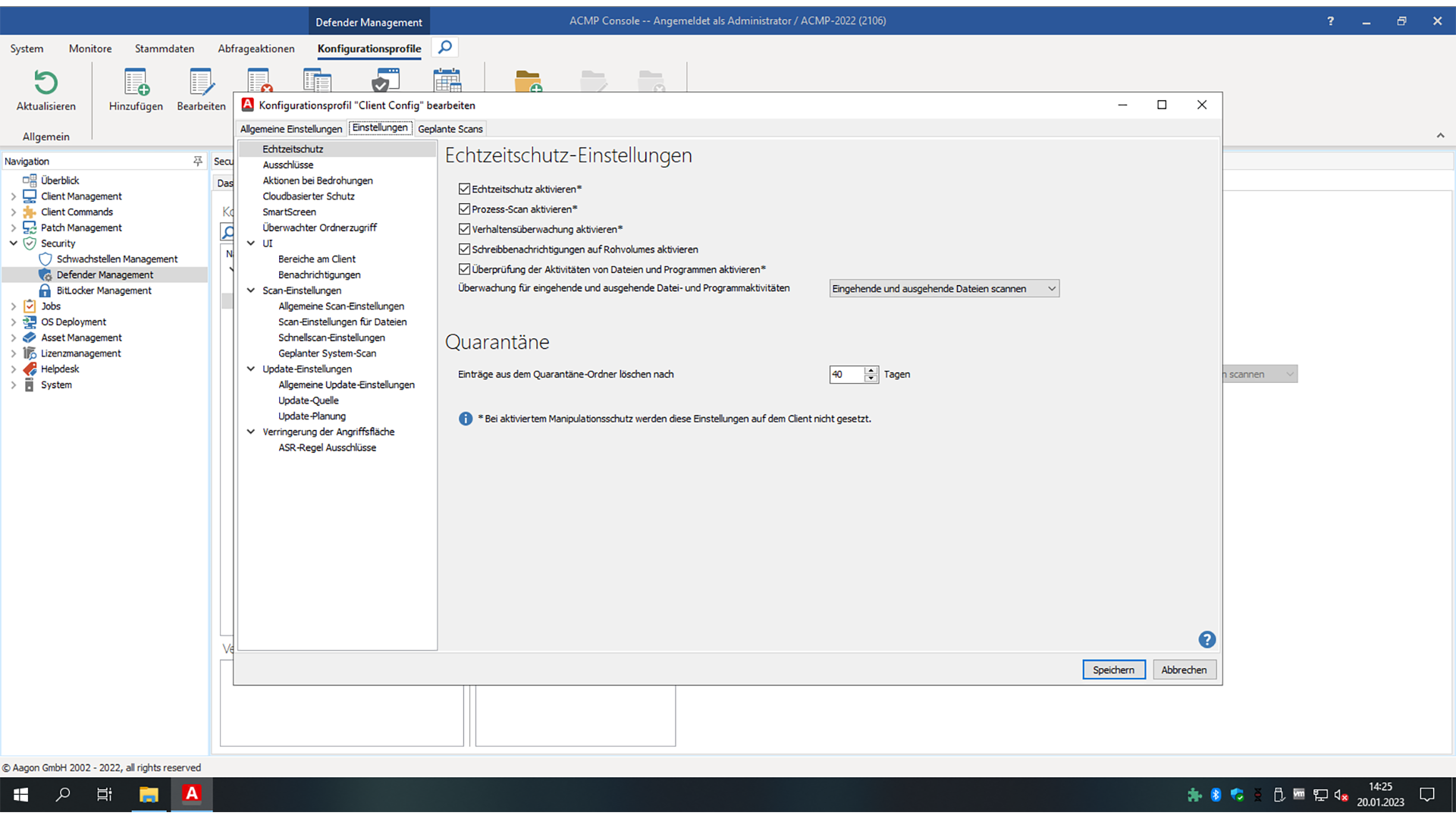Collapse Verringerung der Angriffsfläche node
1456x819 pixels.
(251, 432)
